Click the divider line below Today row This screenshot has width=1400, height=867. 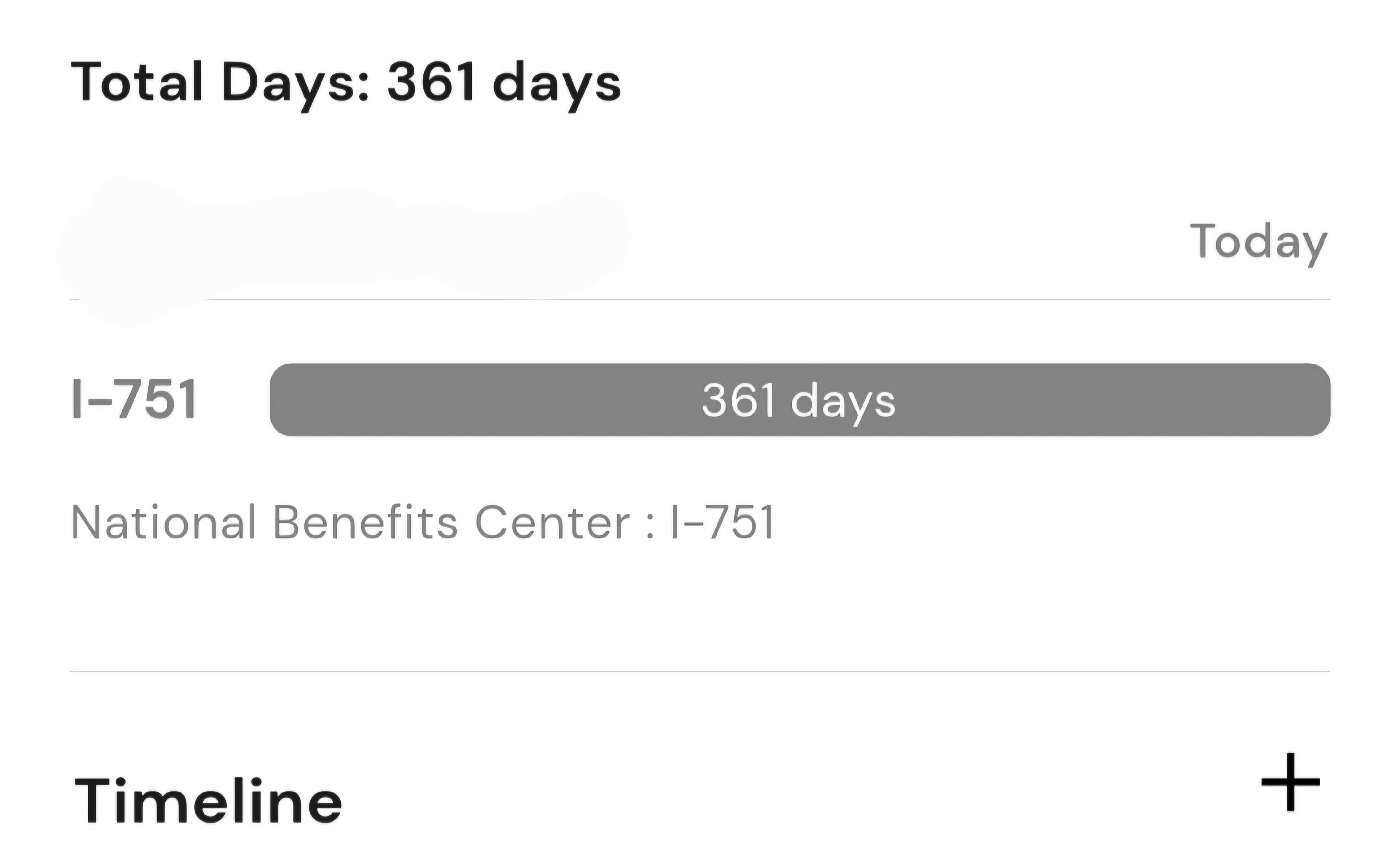coord(700,299)
